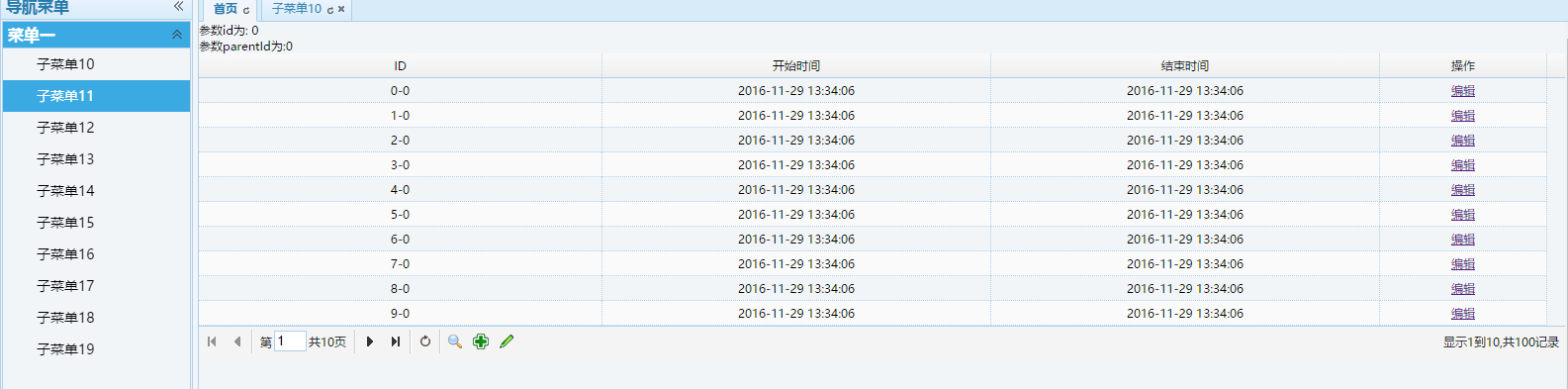Click 编辑 link for row 0-0
The width and height of the screenshot is (1568, 389).
click(x=1463, y=91)
